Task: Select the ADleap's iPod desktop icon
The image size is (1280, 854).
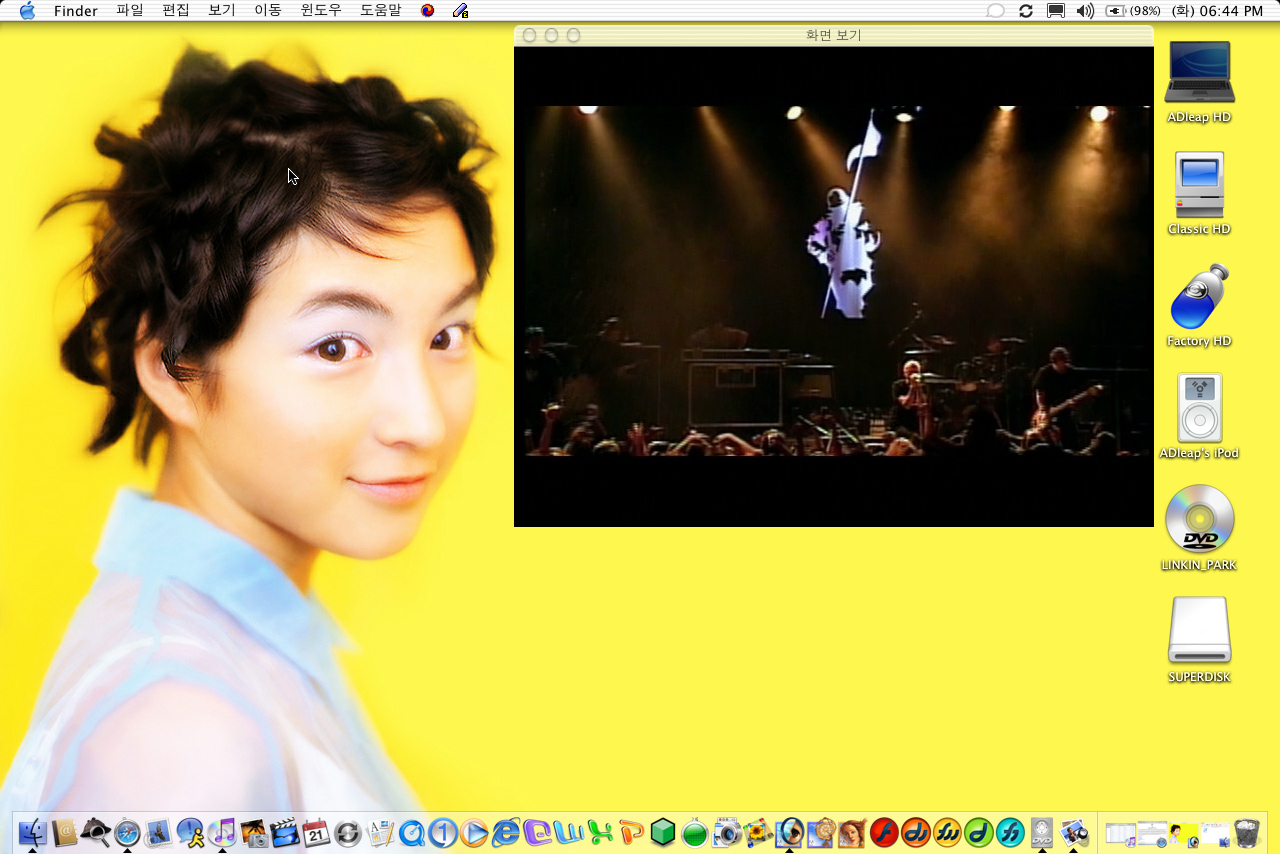Action: (1199, 409)
